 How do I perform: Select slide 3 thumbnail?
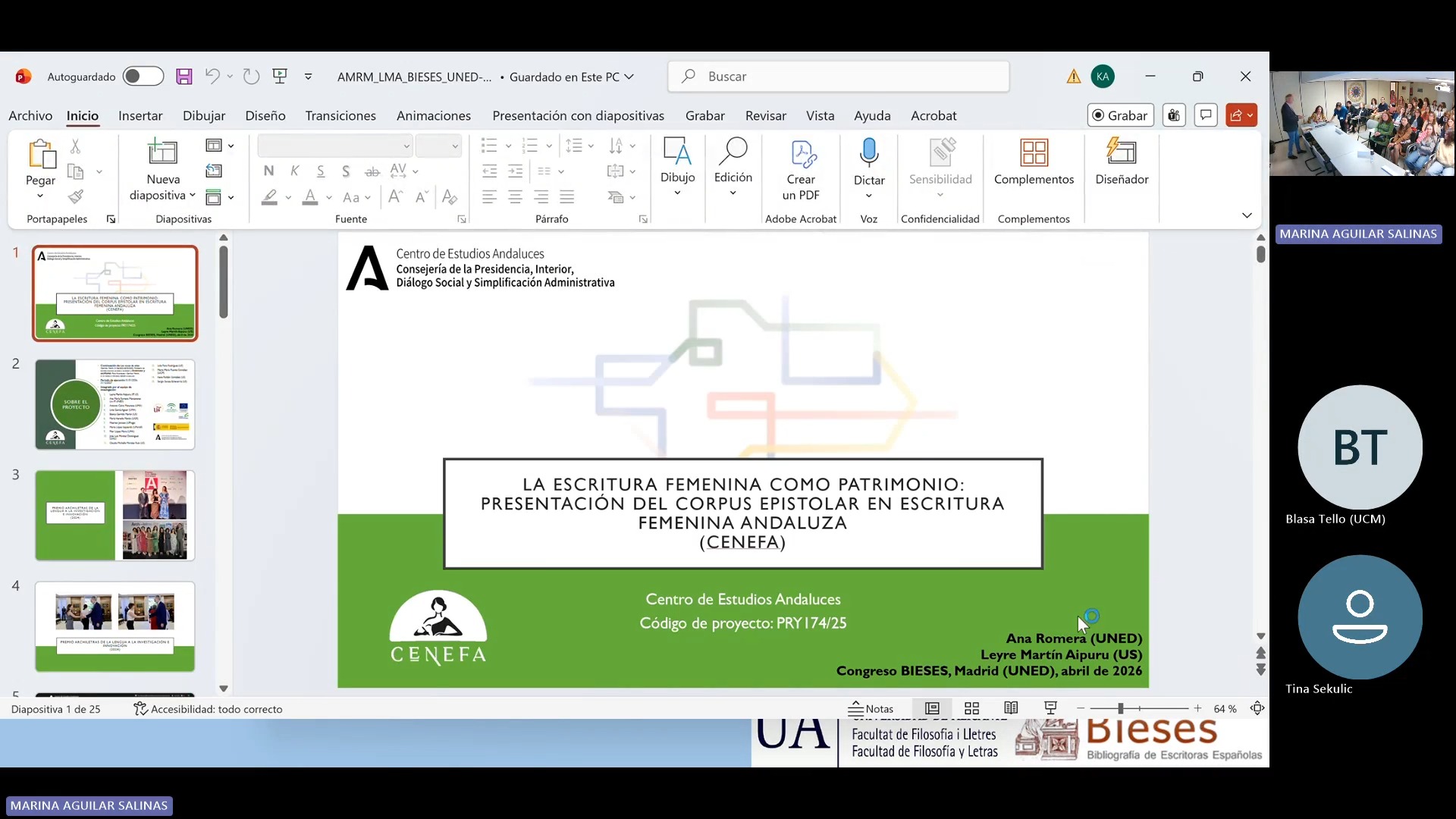coord(115,516)
